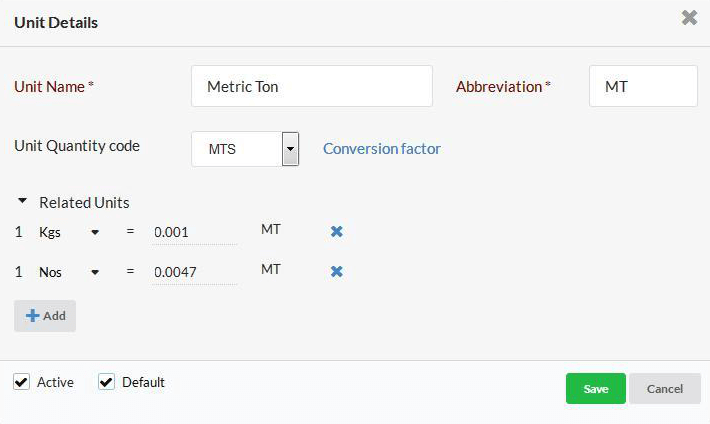Open the Nos unit dropdown arrow

point(95,272)
